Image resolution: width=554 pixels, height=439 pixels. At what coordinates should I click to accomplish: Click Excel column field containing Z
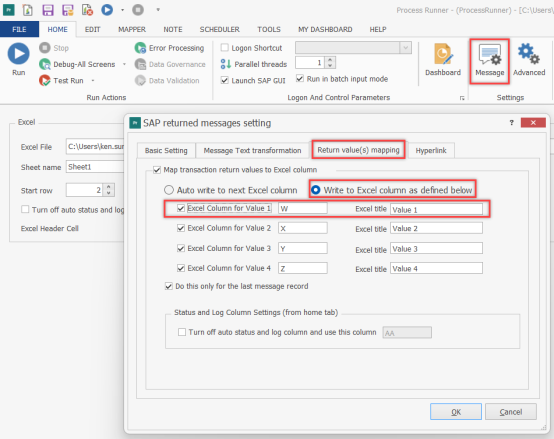tap(303, 268)
